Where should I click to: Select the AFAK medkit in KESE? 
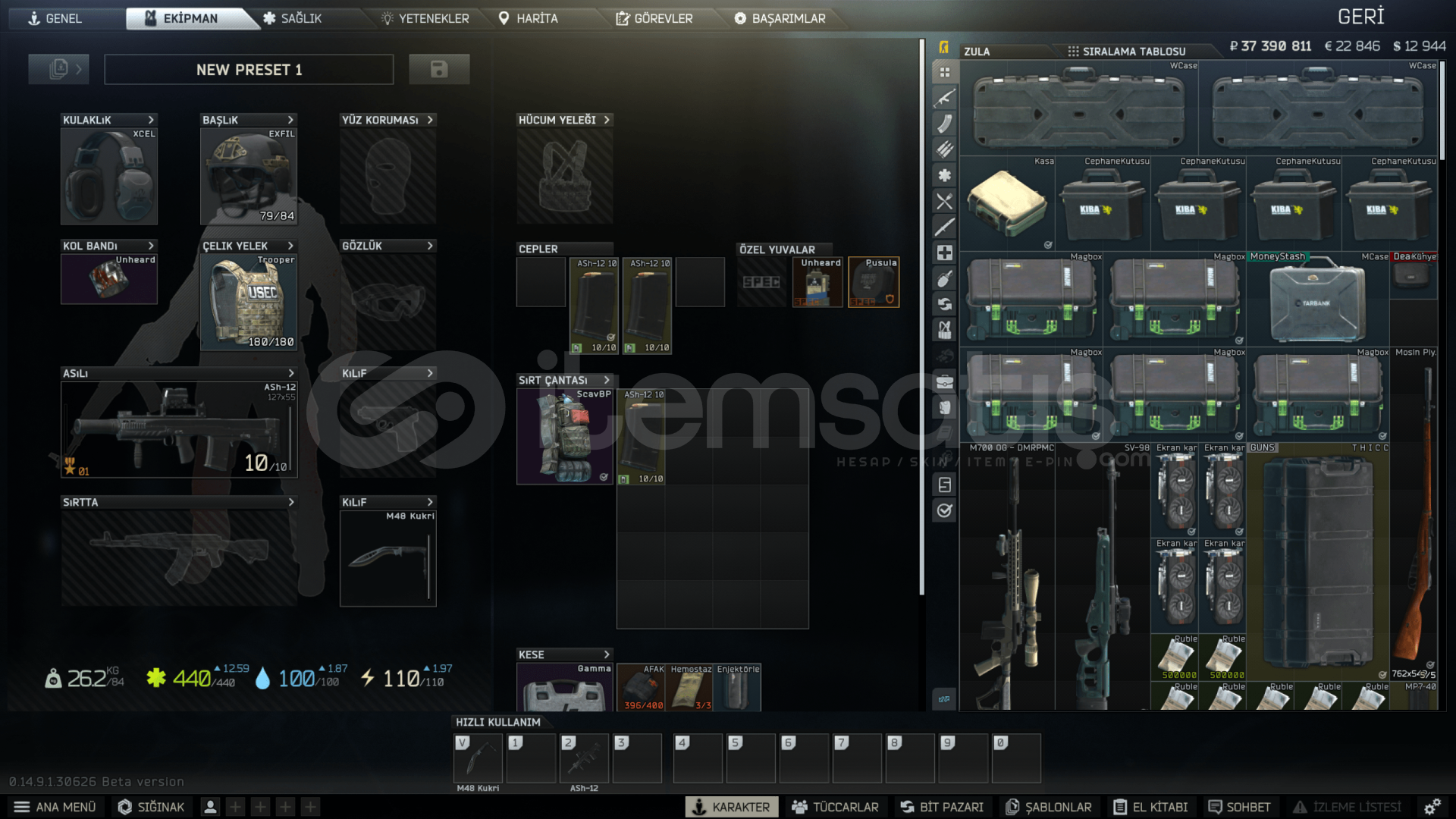click(x=641, y=687)
